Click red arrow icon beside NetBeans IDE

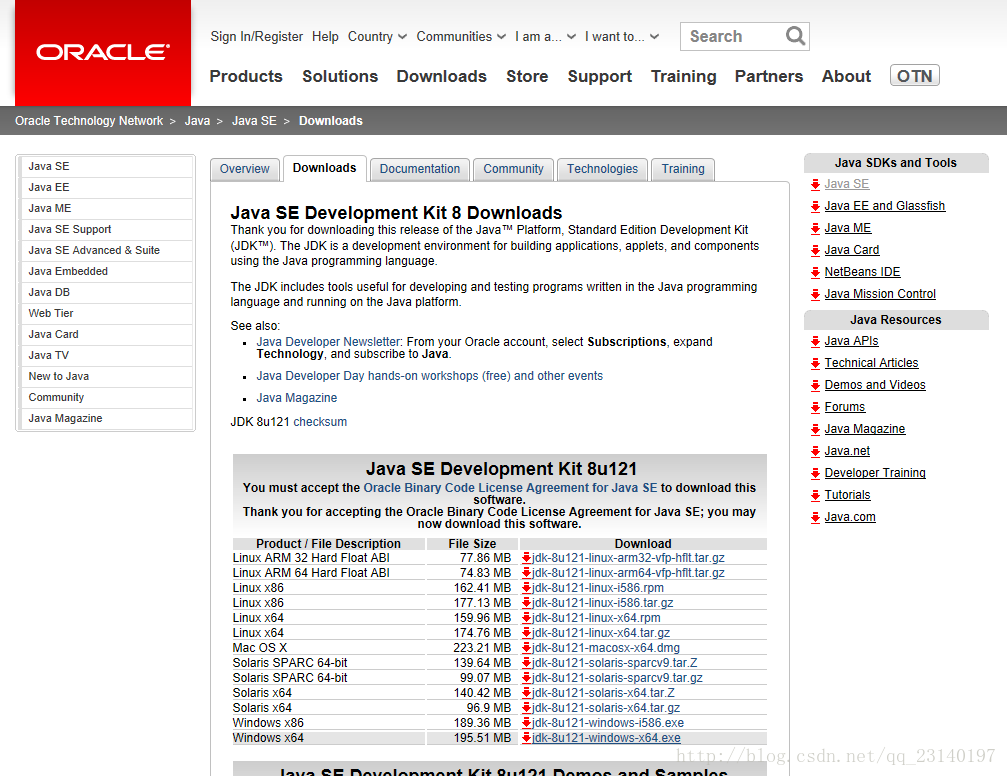(816, 272)
